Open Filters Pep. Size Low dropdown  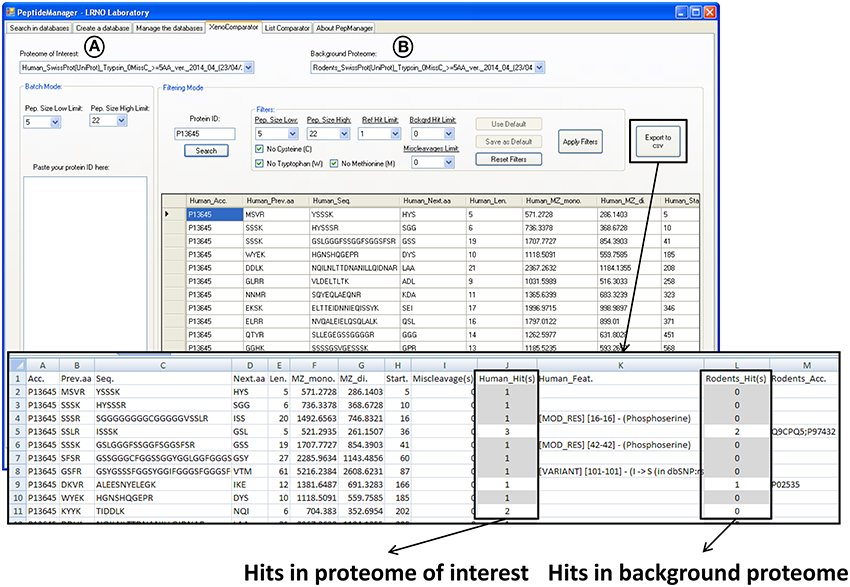coord(293,134)
